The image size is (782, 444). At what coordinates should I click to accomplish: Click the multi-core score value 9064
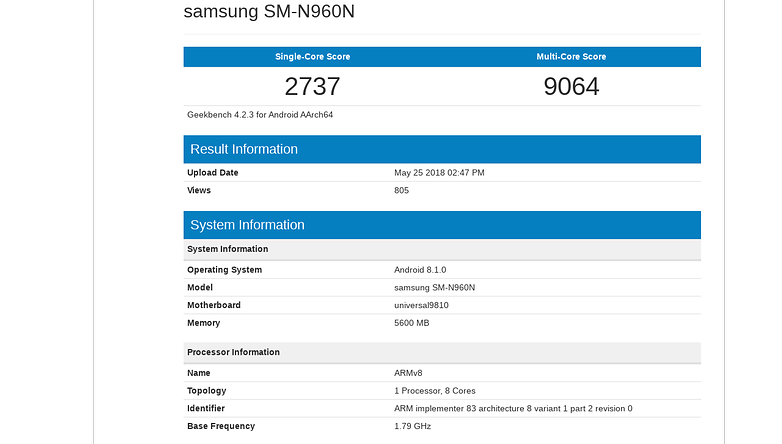571,86
